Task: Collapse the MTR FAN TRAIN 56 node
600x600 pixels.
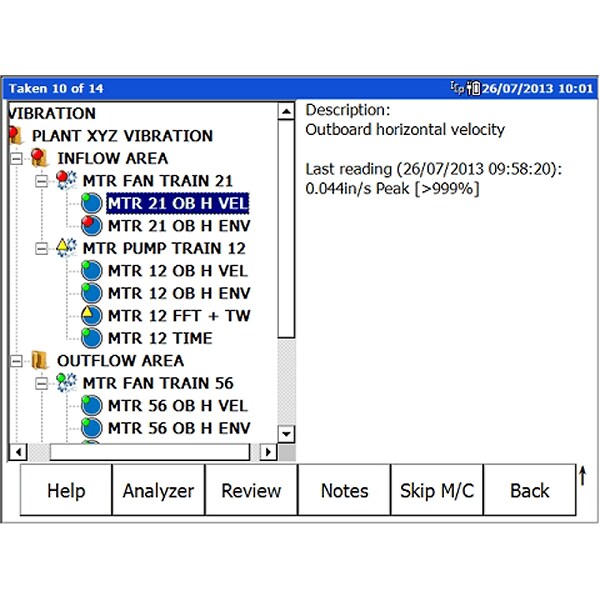Action: tap(41, 383)
